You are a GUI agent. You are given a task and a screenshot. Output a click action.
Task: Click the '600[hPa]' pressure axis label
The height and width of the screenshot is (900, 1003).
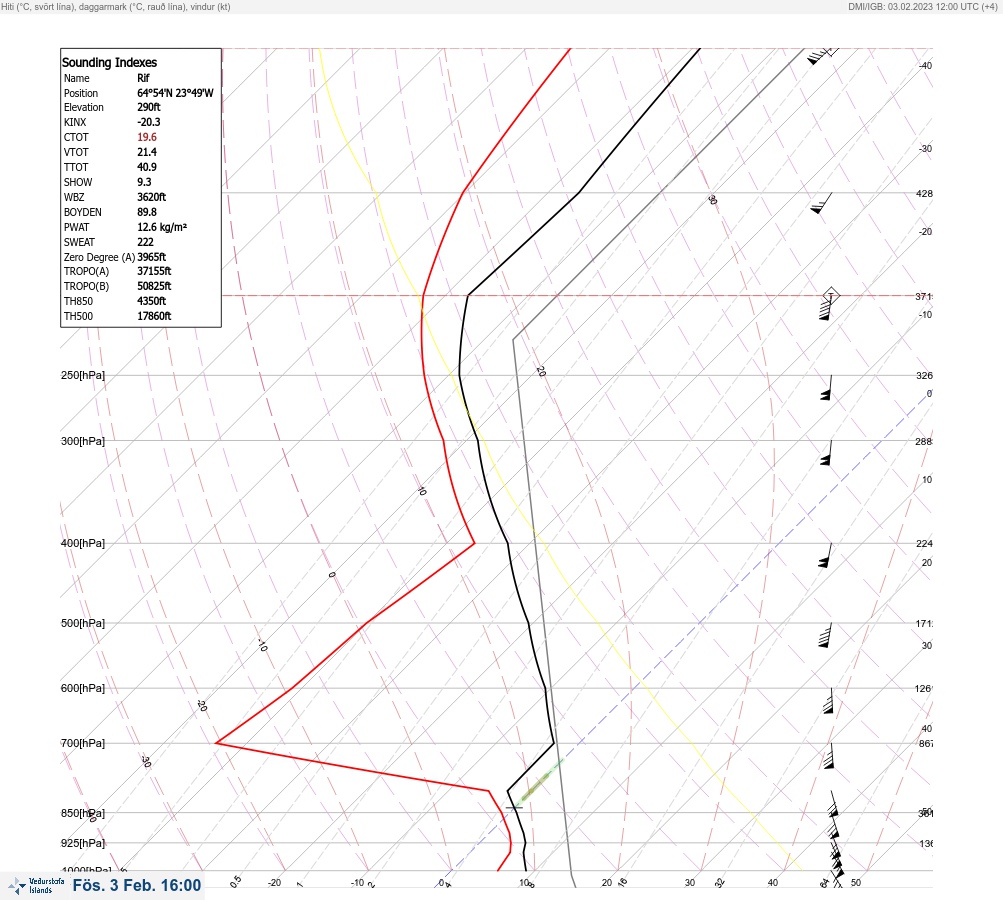coord(83,688)
